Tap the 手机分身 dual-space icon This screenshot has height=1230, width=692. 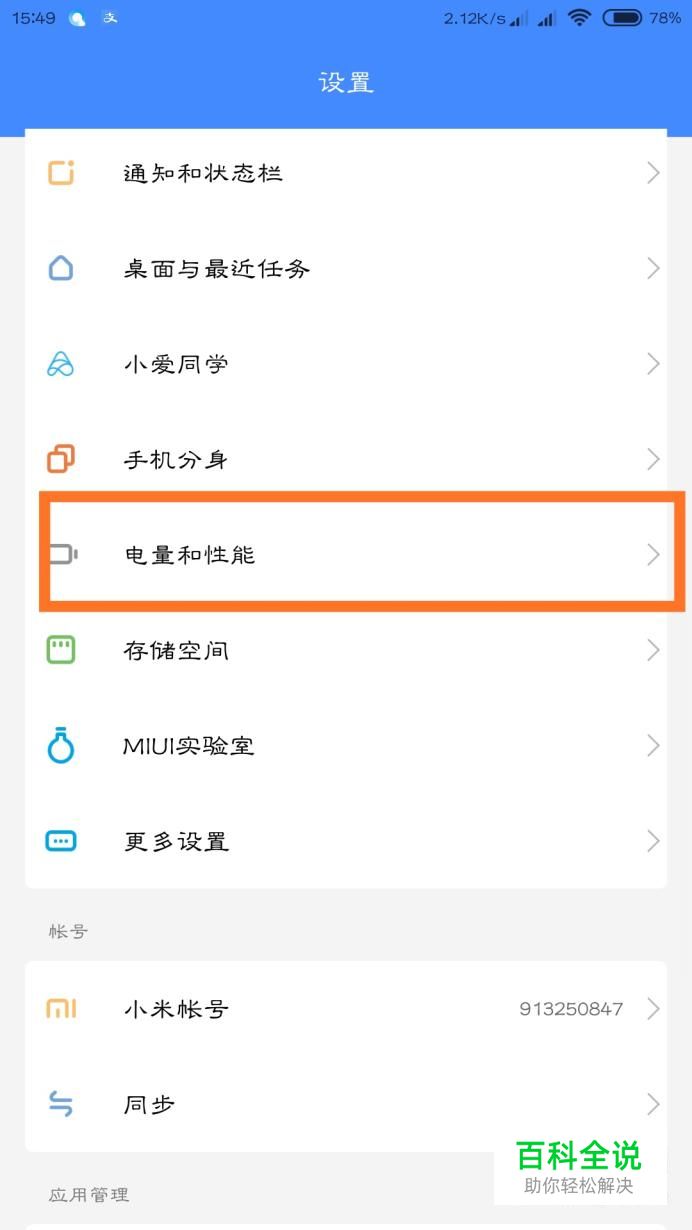coord(61,459)
